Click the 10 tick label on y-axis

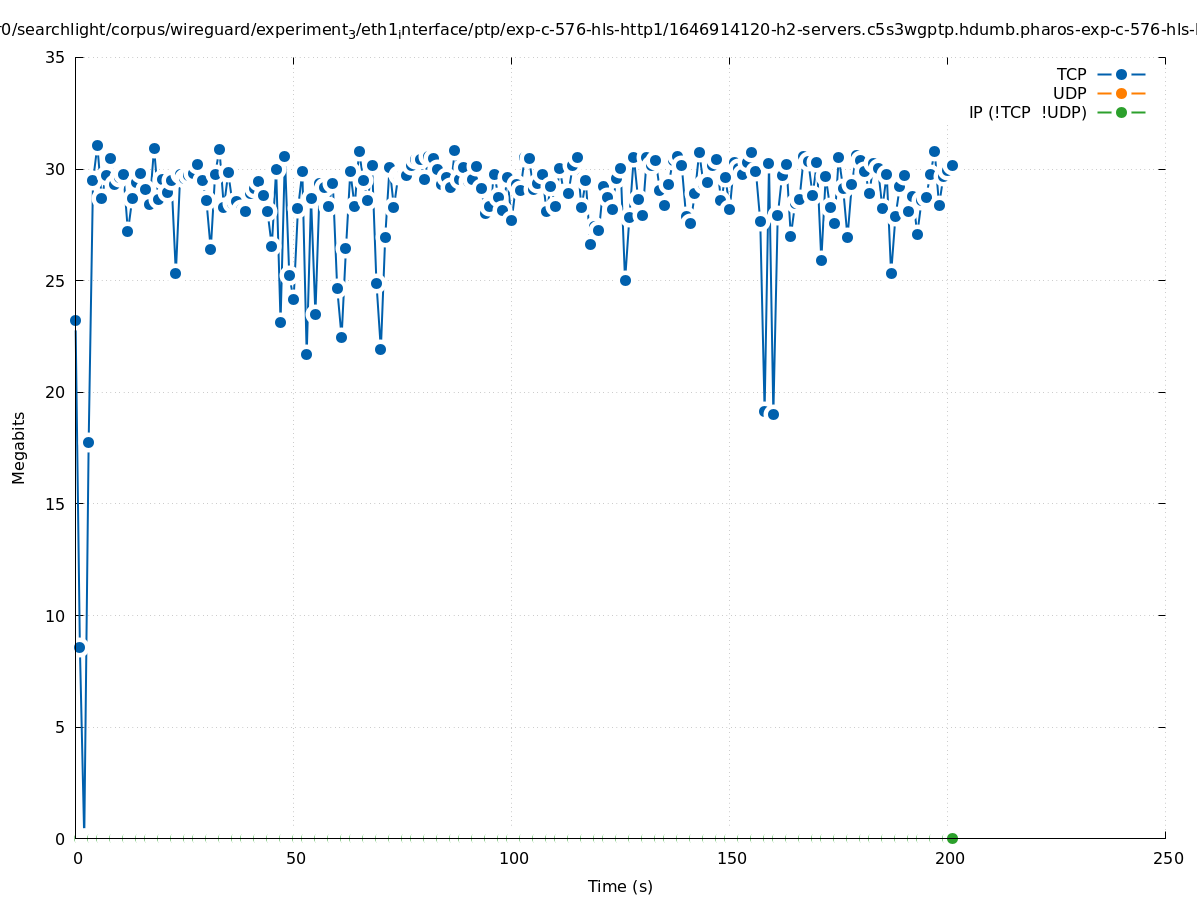[x=56, y=615]
